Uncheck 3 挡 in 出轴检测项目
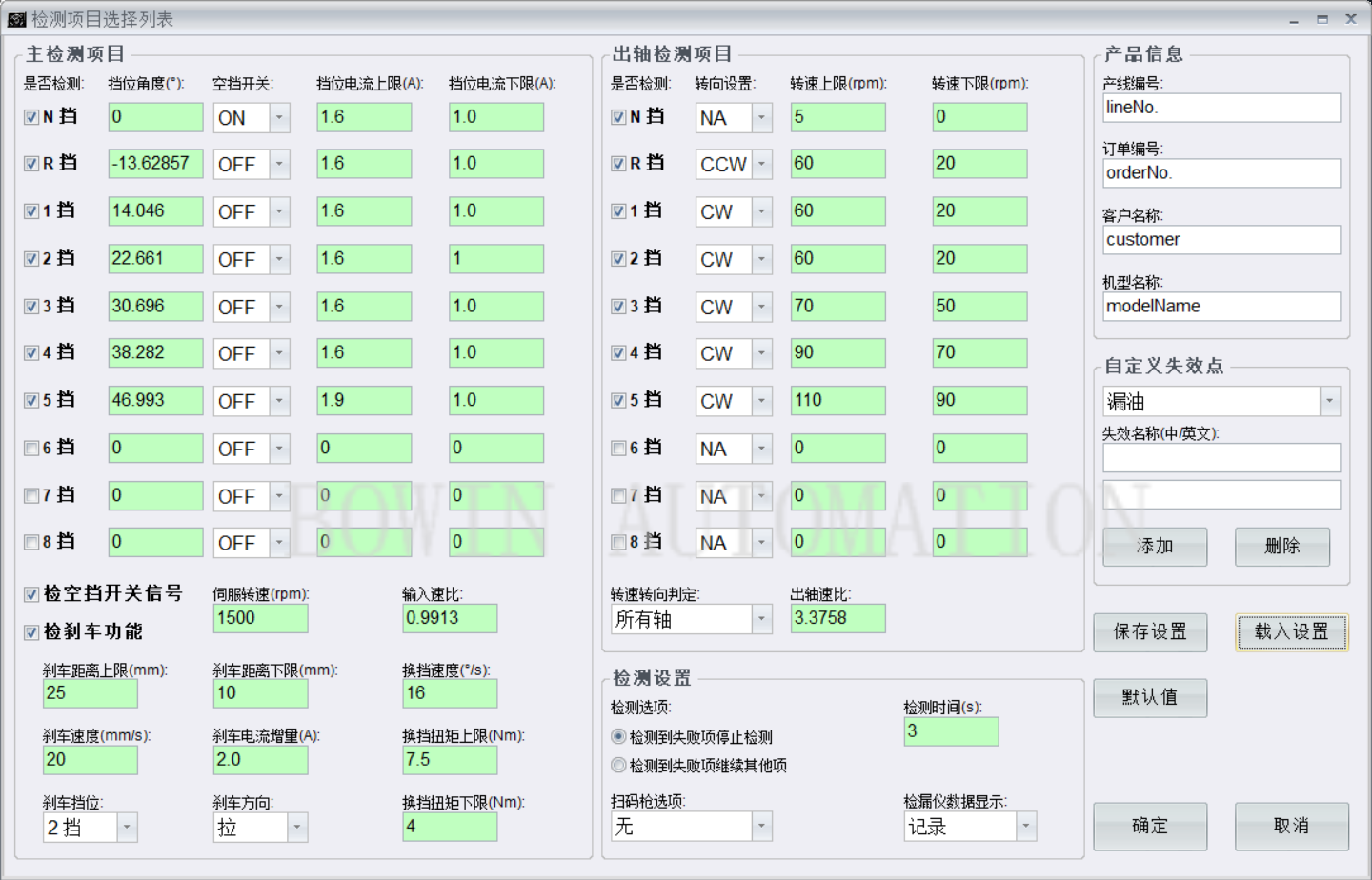Screen dimensions: 1372x880 coord(618,307)
